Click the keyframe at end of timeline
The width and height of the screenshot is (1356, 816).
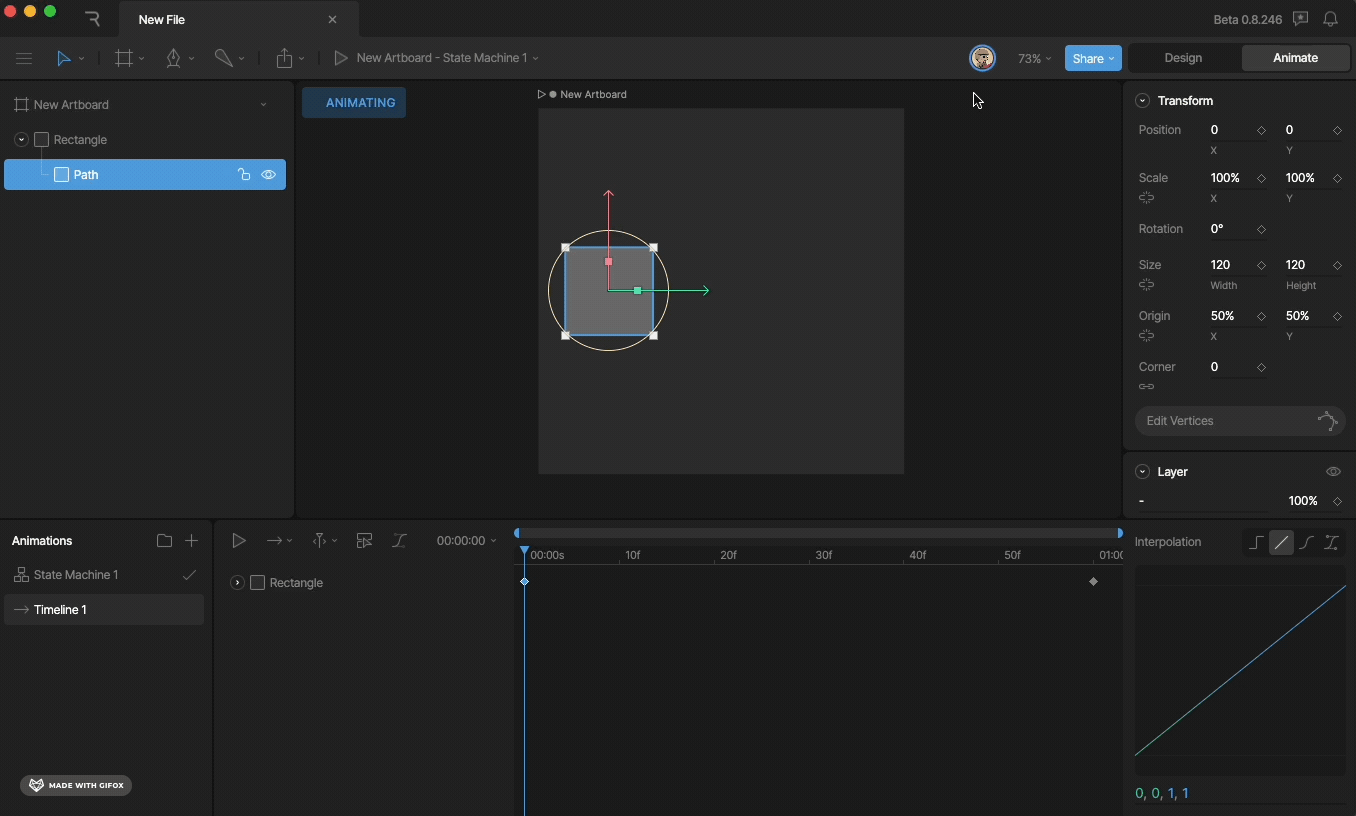point(1094,582)
